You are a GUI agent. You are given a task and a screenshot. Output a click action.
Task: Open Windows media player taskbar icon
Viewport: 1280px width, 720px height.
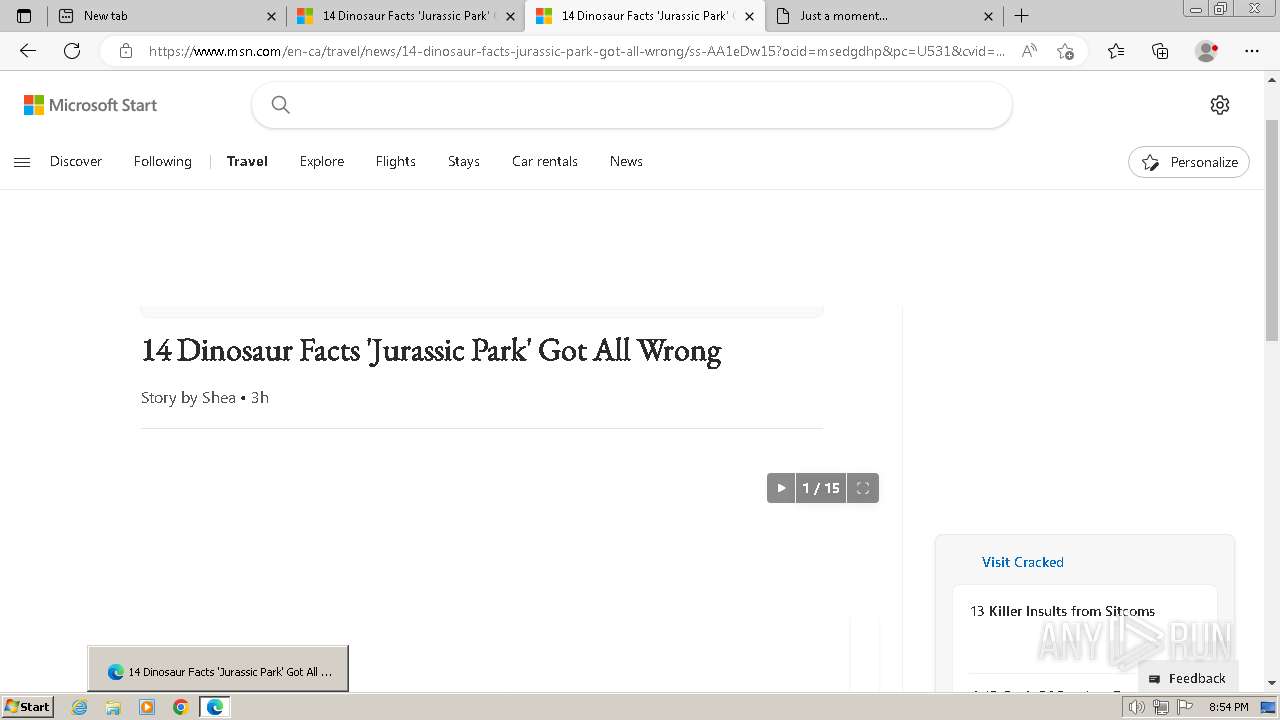click(147, 707)
